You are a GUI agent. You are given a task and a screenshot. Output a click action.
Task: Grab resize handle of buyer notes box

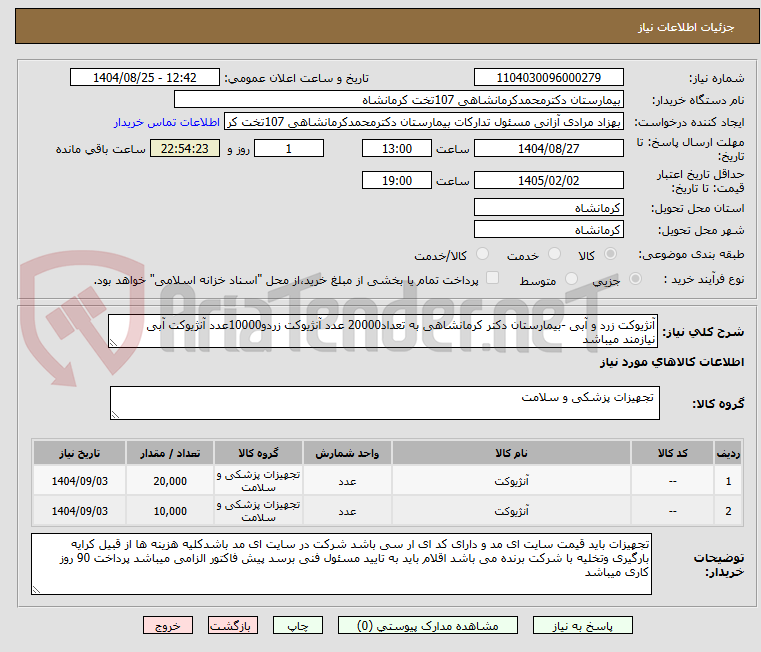click(36, 590)
